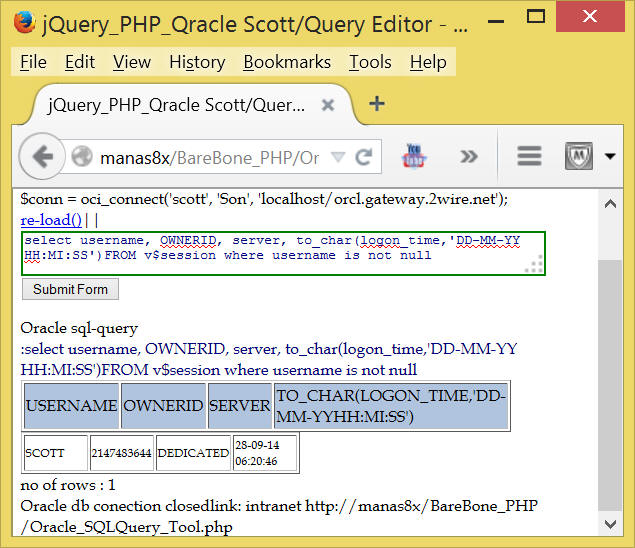Click the page scrollbar down arrow
This screenshot has height=548, width=635.
pos(610,524)
